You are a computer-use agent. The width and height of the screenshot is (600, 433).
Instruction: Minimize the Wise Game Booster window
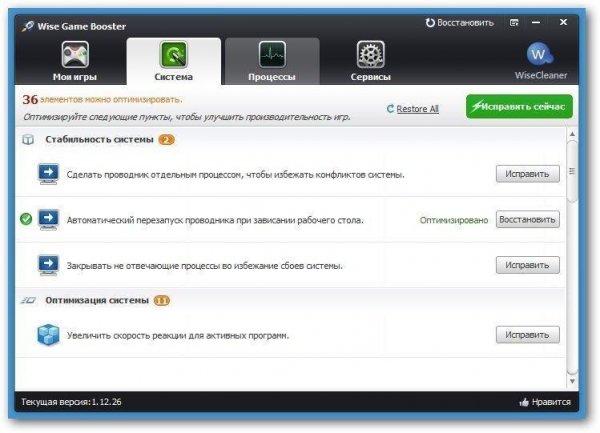pos(536,23)
